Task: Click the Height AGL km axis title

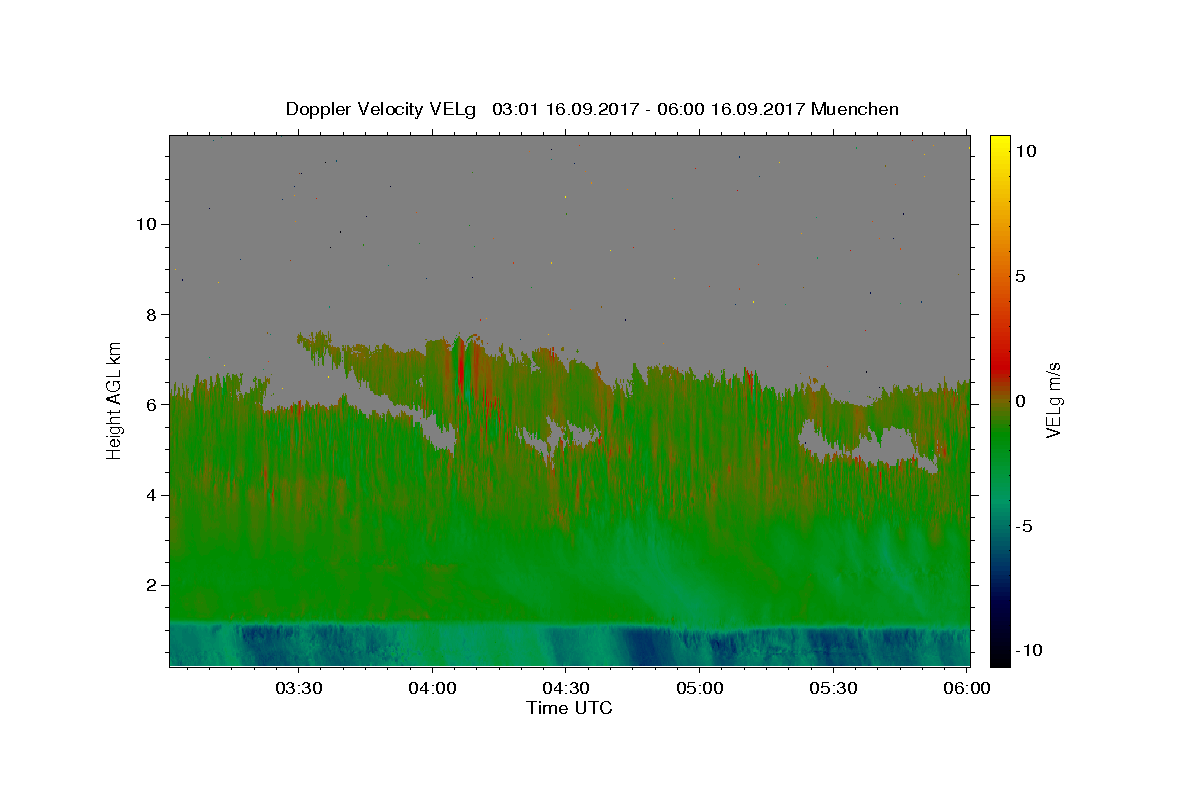Action: click(x=114, y=400)
